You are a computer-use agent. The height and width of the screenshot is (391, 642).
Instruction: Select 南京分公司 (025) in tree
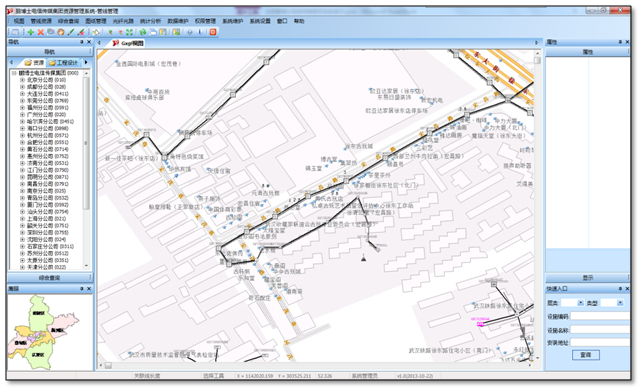click(46, 191)
